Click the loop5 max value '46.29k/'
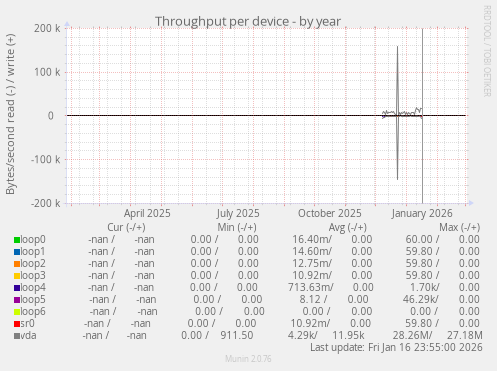497x371 pixels. point(421,299)
